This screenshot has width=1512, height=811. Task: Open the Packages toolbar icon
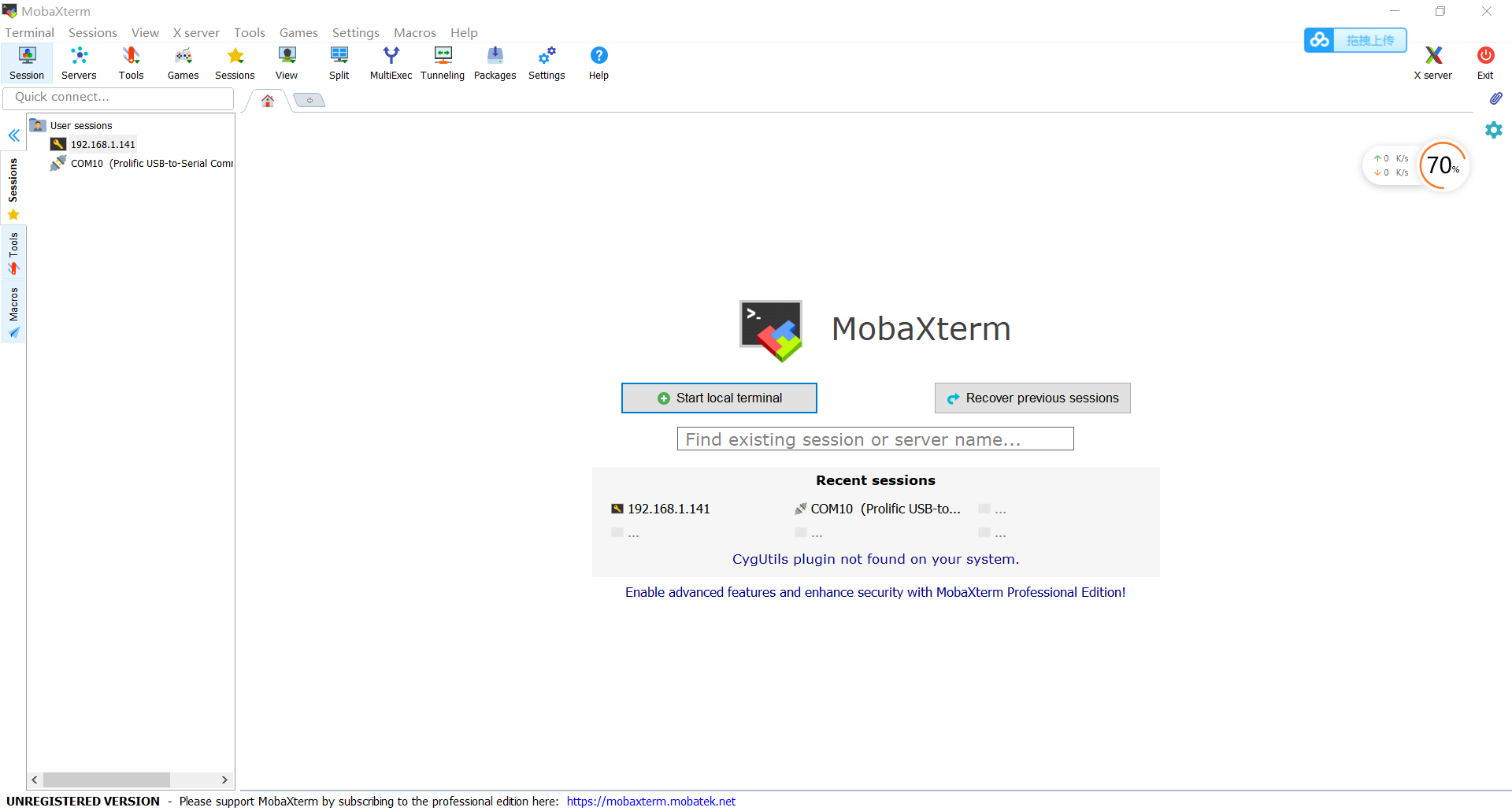[x=495, y=63]
